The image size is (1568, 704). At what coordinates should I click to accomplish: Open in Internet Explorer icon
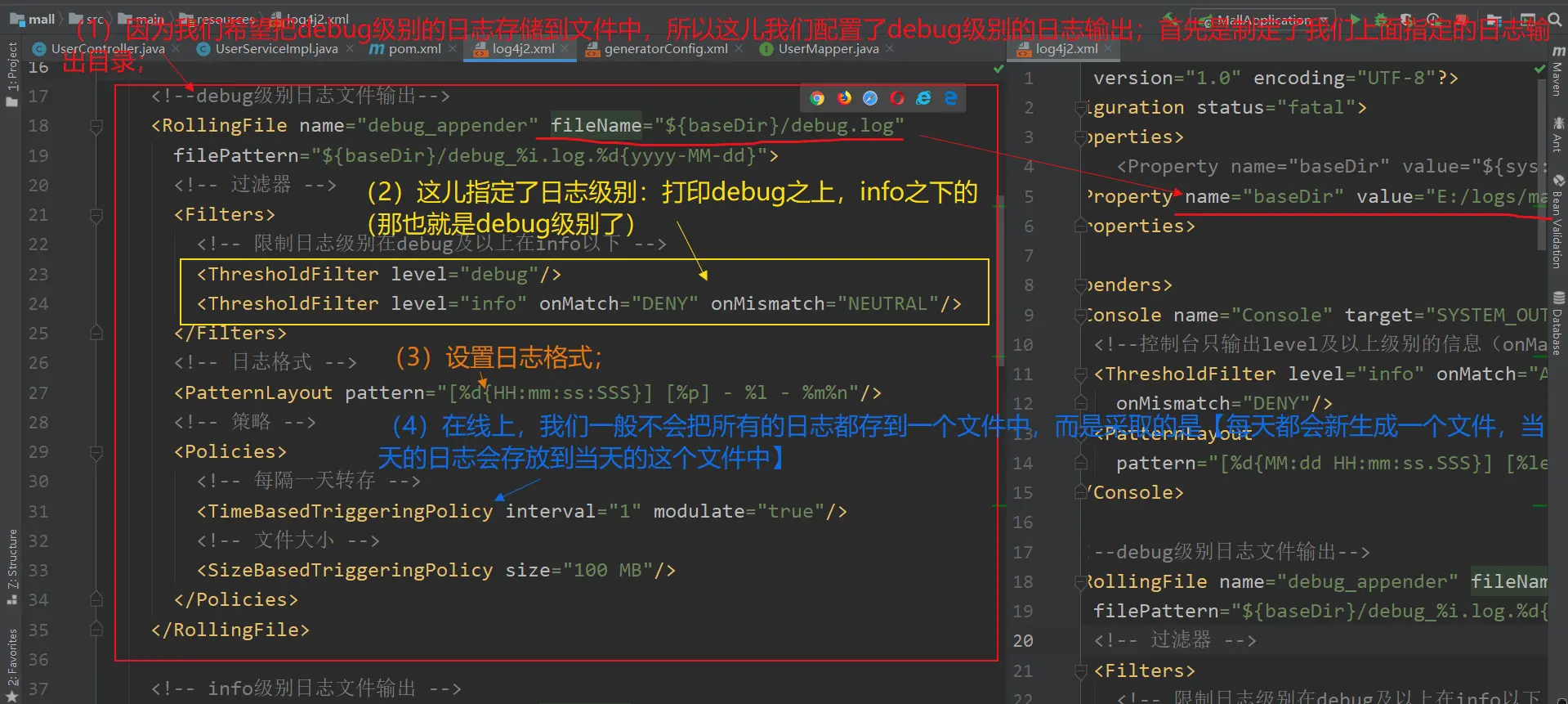point(923,98)
